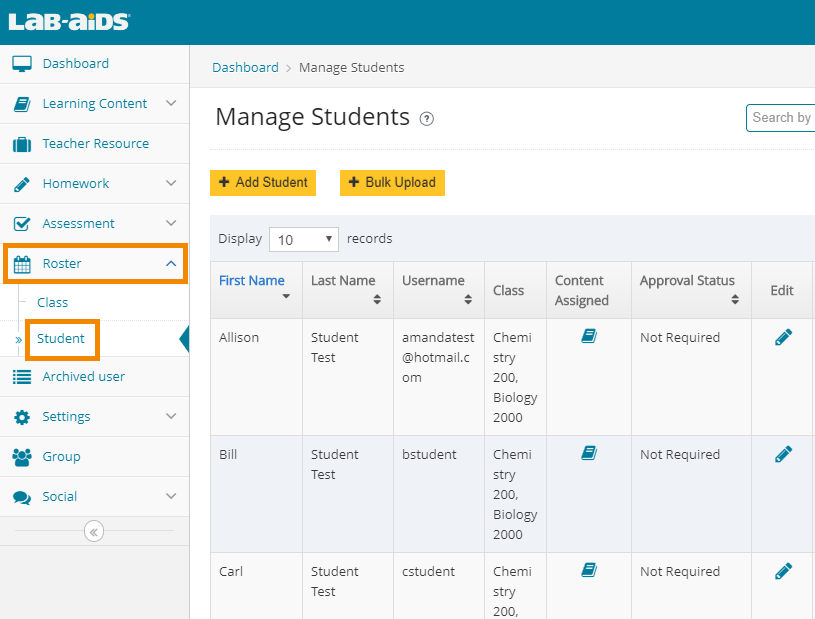Go to Archived user page
The width and height of the screenshot is (815, 619).
(83, 377)
